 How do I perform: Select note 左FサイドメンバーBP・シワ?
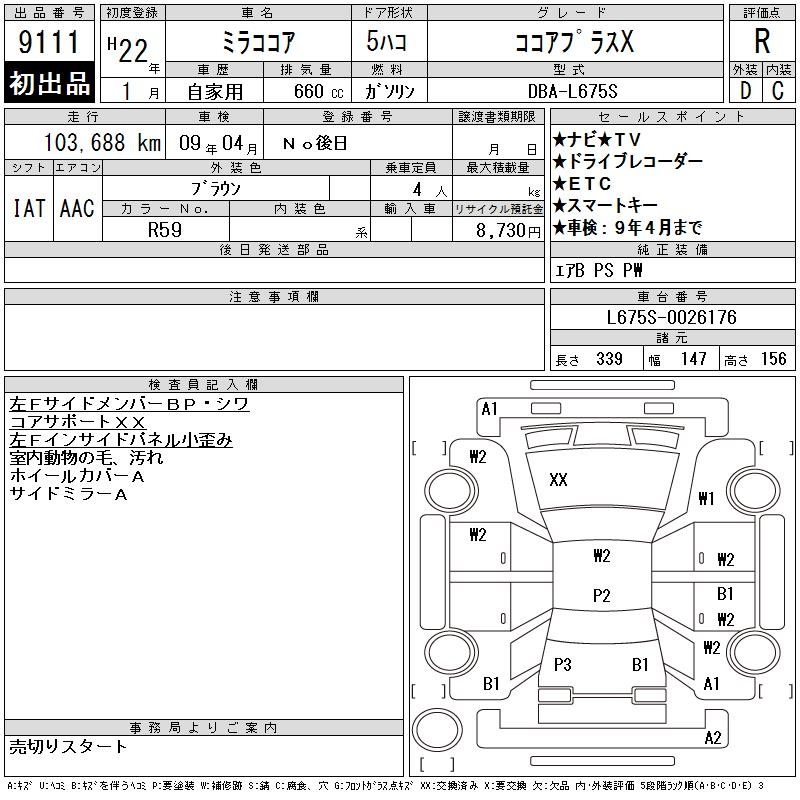[x=129, y=404]
